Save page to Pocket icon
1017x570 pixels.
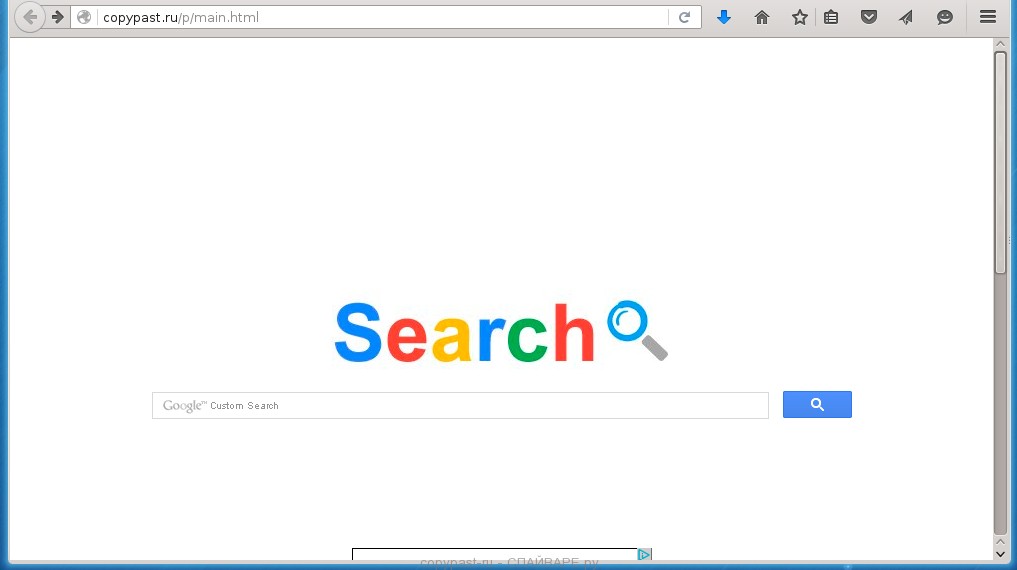868,18
